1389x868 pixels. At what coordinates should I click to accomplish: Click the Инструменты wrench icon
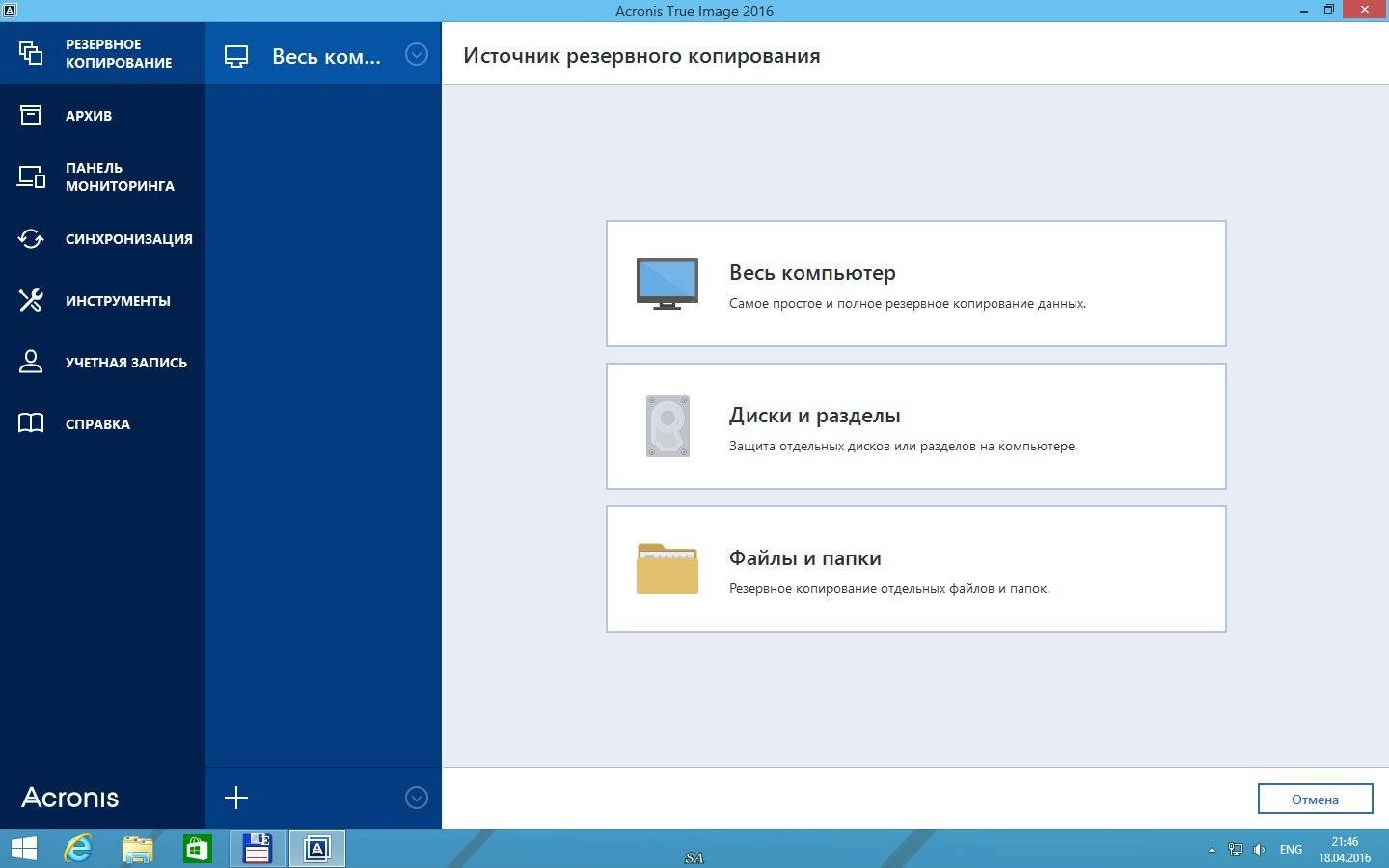31,300
